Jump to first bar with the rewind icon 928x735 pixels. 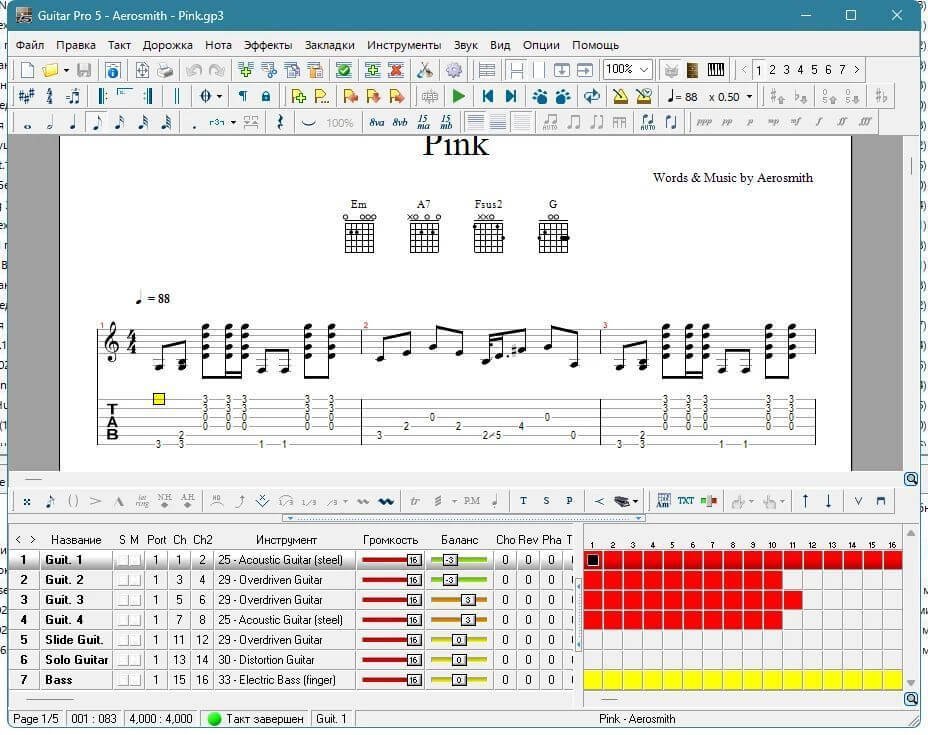click(x=487, y=96)
